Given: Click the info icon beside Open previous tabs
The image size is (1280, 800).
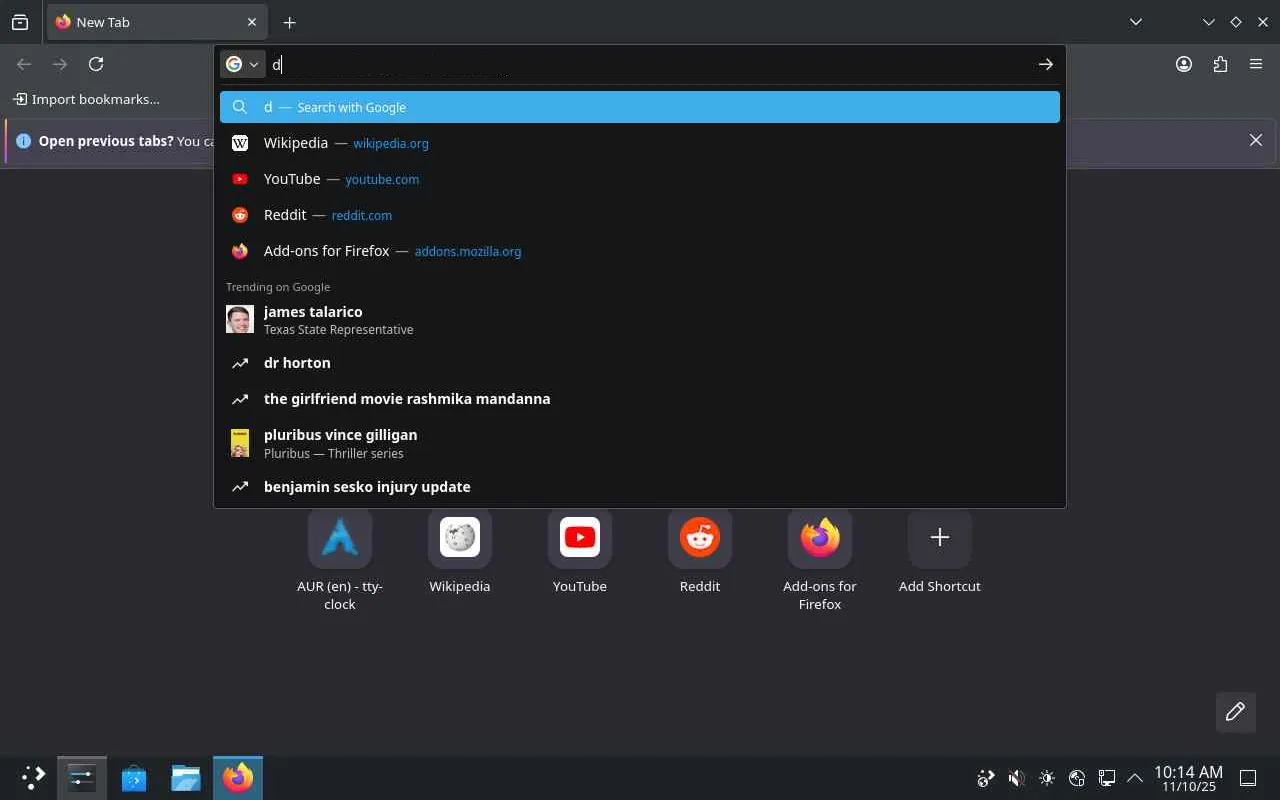Looking at the screenshot, I should (x=24, y=141).
